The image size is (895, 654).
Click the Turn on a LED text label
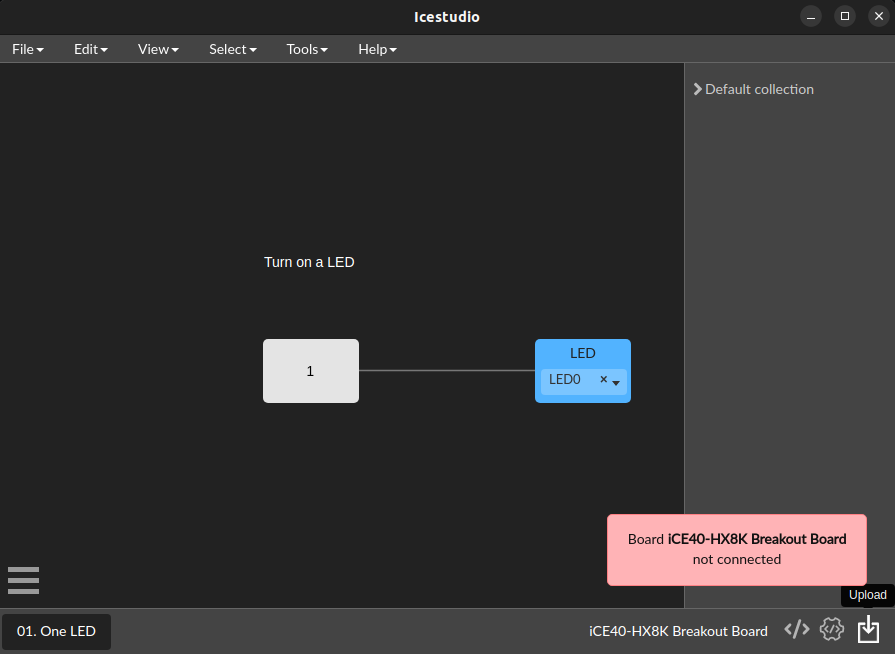[x=309, y=262]
